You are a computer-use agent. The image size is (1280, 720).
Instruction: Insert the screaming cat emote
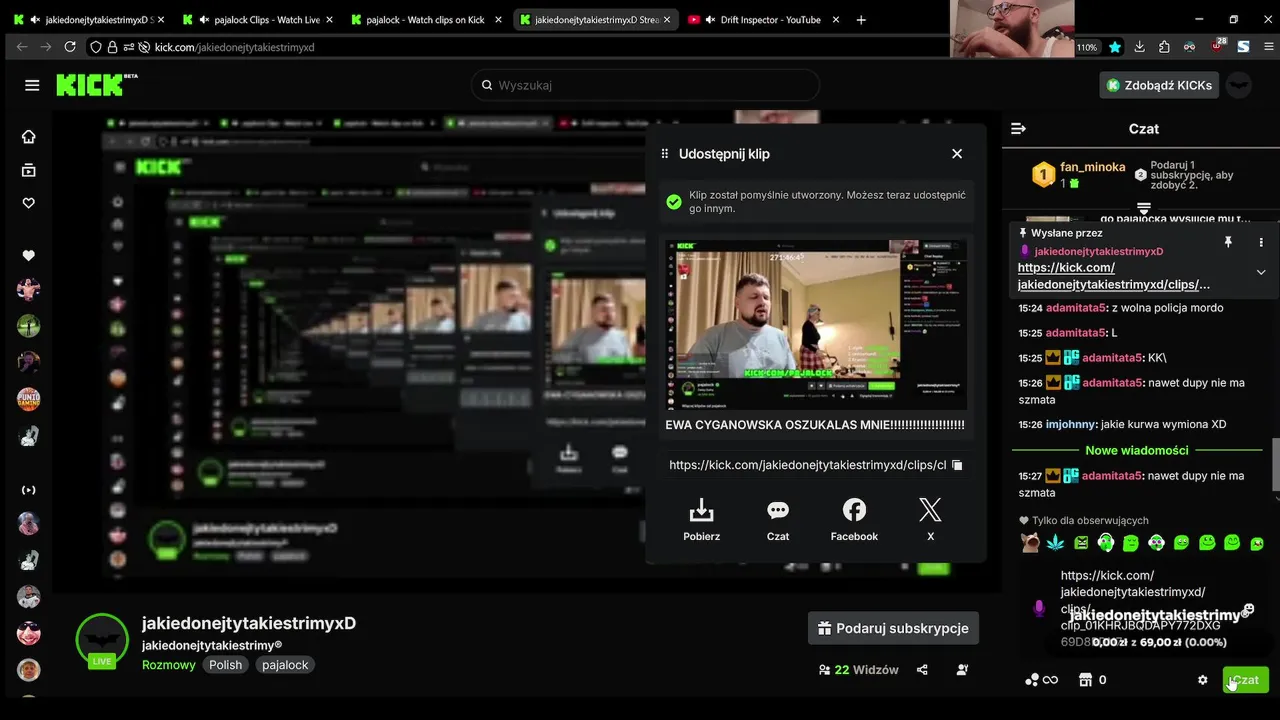tap(1030, 543)
